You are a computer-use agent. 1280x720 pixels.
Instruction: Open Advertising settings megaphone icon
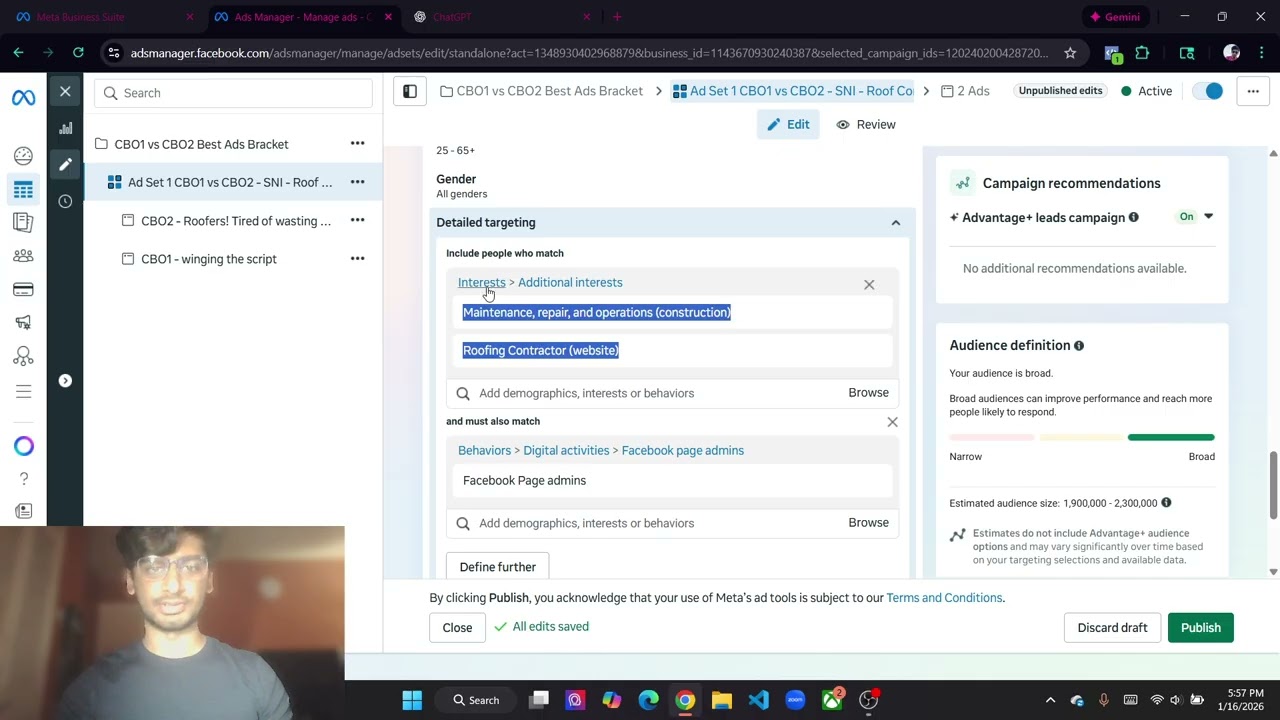23,322
